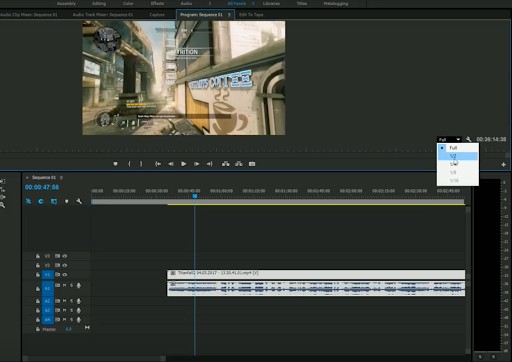Click the Add Marker button in Program monitor
Viewport: 512px width, 362px height.
coord(115,164)
